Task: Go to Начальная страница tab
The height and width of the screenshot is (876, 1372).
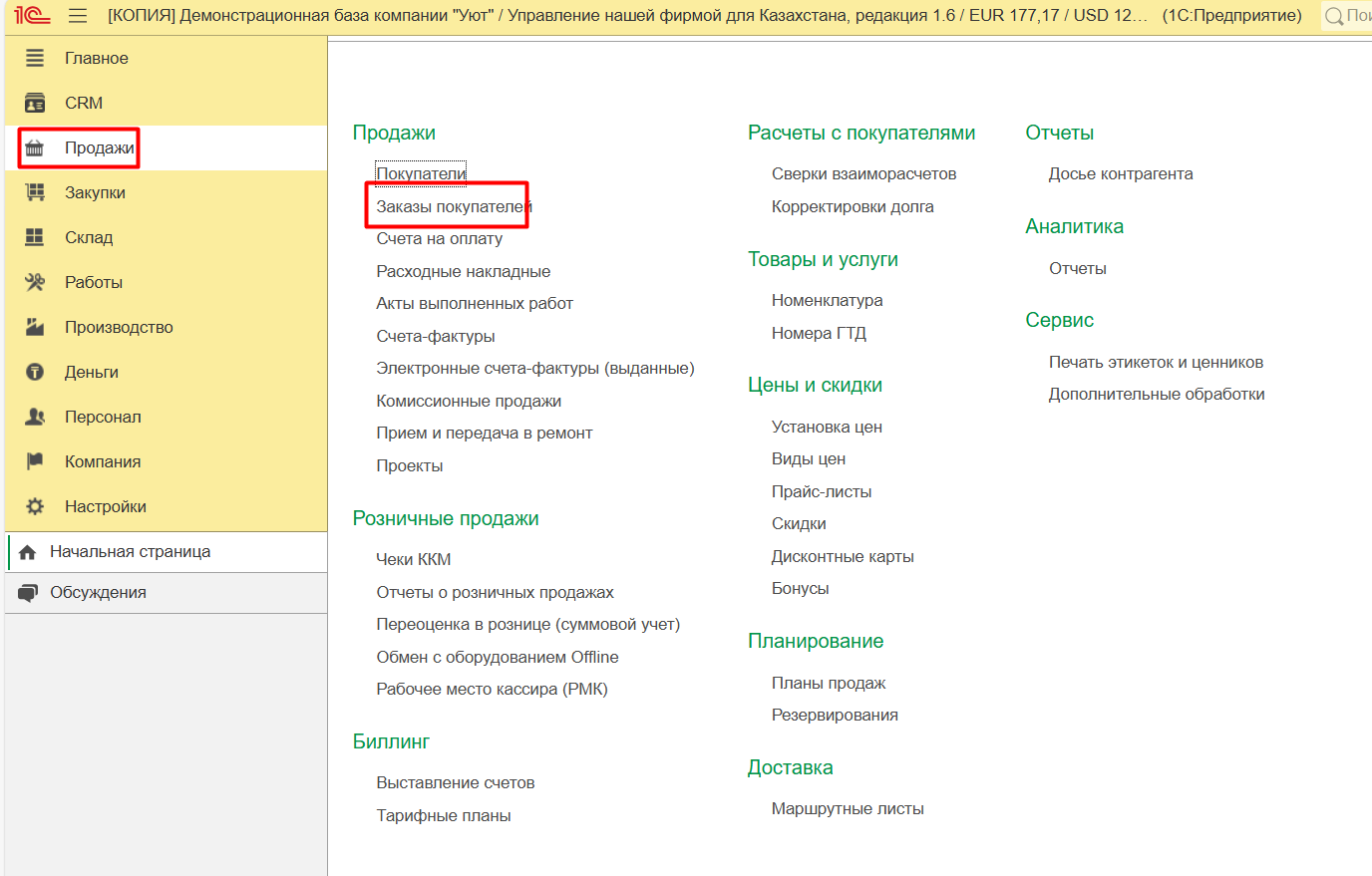Action: coord(130,551)
